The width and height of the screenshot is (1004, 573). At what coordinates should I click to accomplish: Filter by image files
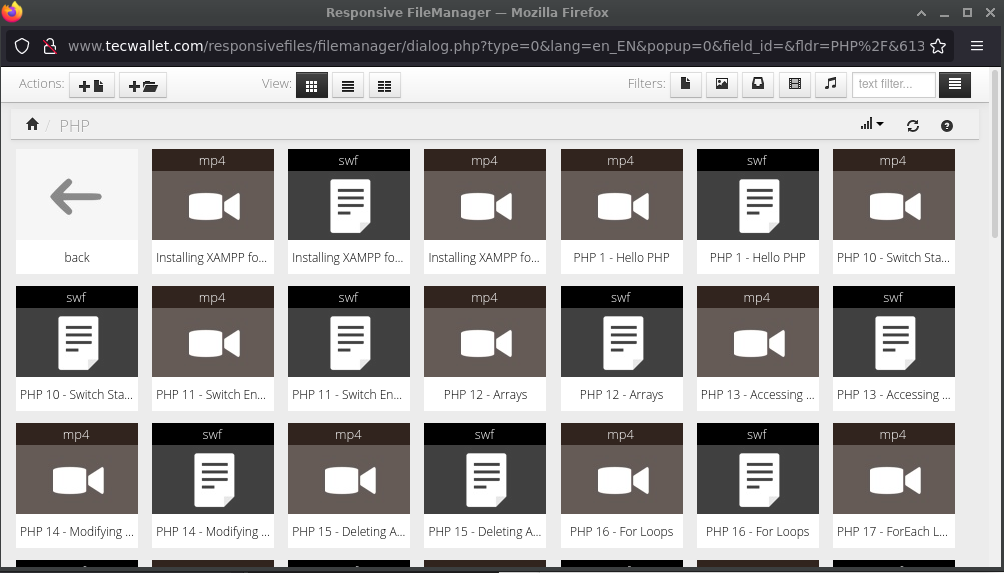721,85
